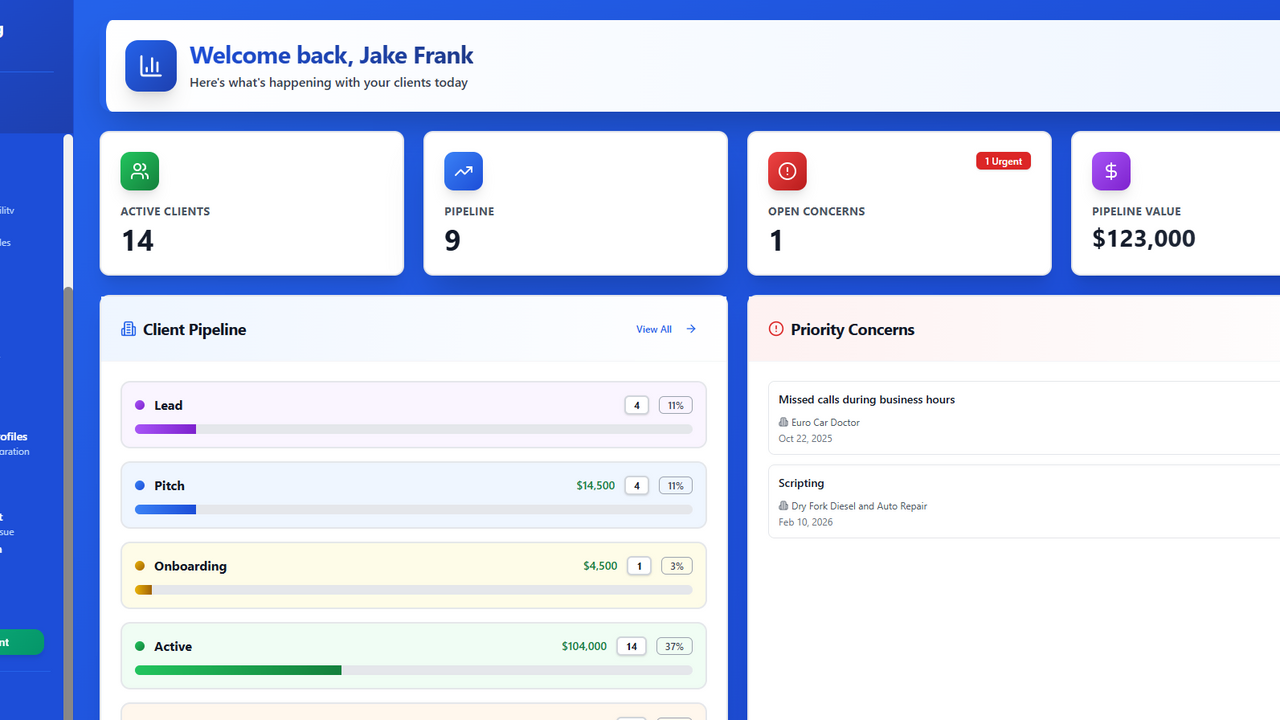
Task: Click the red Open Concerns alert icon
Action: pyautogui.click(x=787, y=171)
